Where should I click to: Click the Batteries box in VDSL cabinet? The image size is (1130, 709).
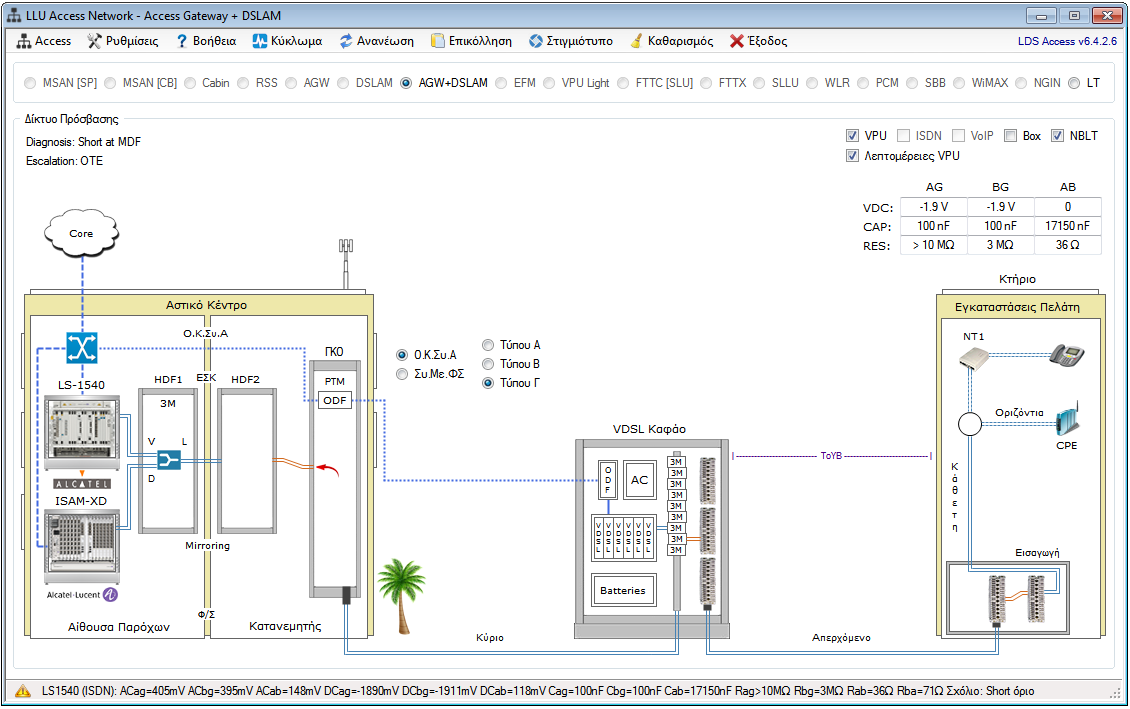(623, 590)
